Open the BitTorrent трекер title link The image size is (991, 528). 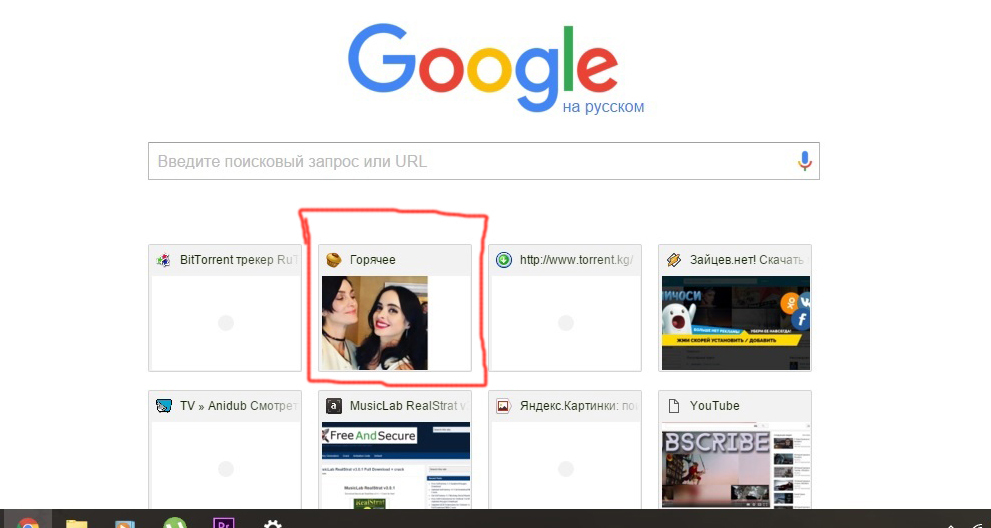(239, 260)
